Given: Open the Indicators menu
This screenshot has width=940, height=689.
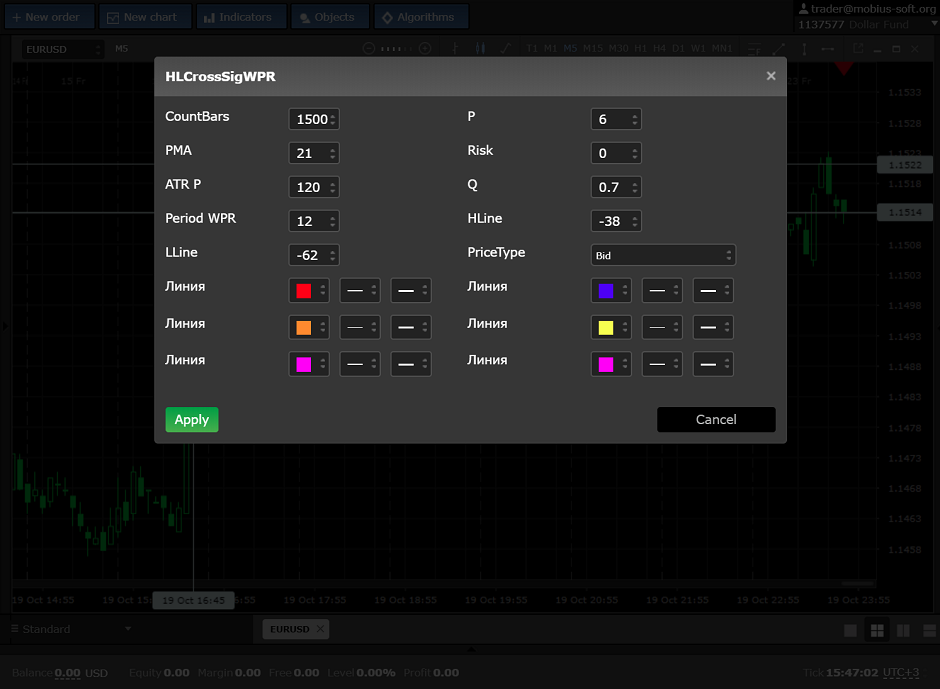Looking at the screenshot, I should 242,17.
